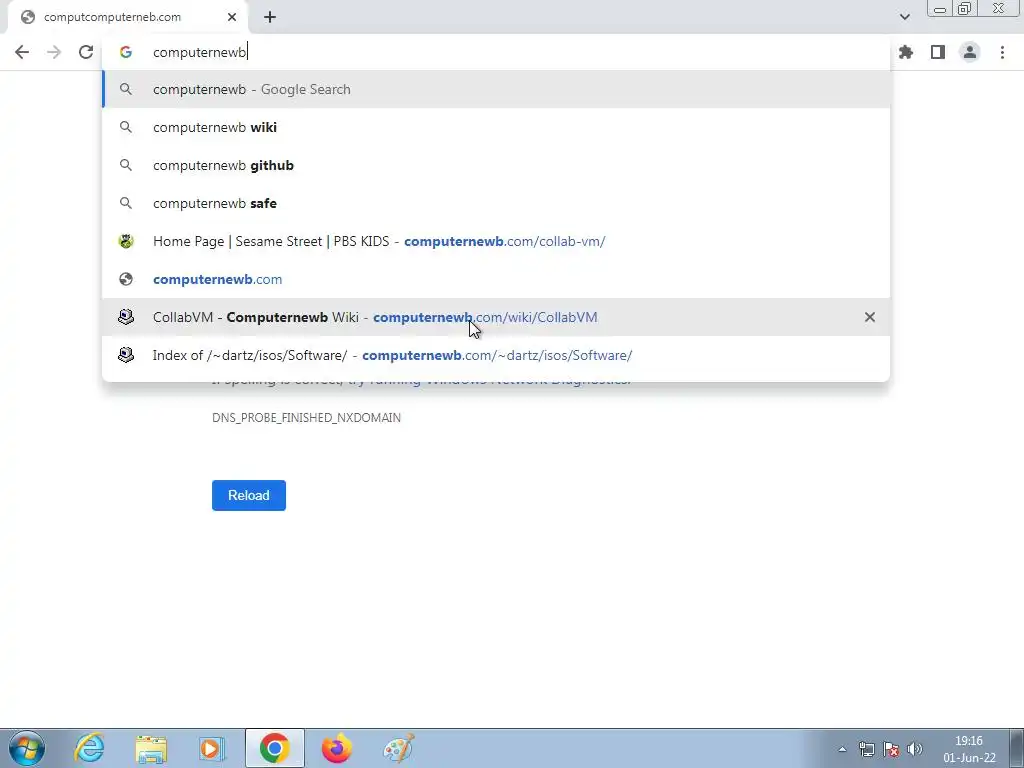
Task: Go back using the Back arrow
Action: pos(22,52)
